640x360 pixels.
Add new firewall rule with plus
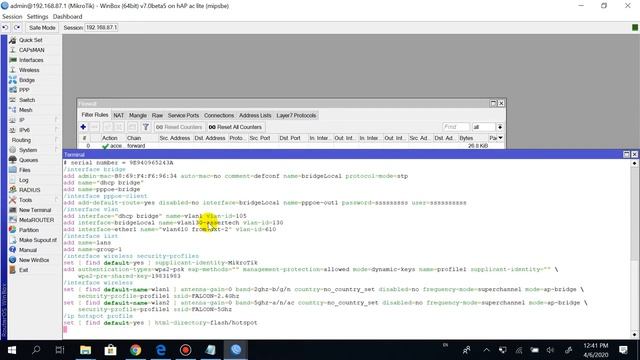point(83,127)
